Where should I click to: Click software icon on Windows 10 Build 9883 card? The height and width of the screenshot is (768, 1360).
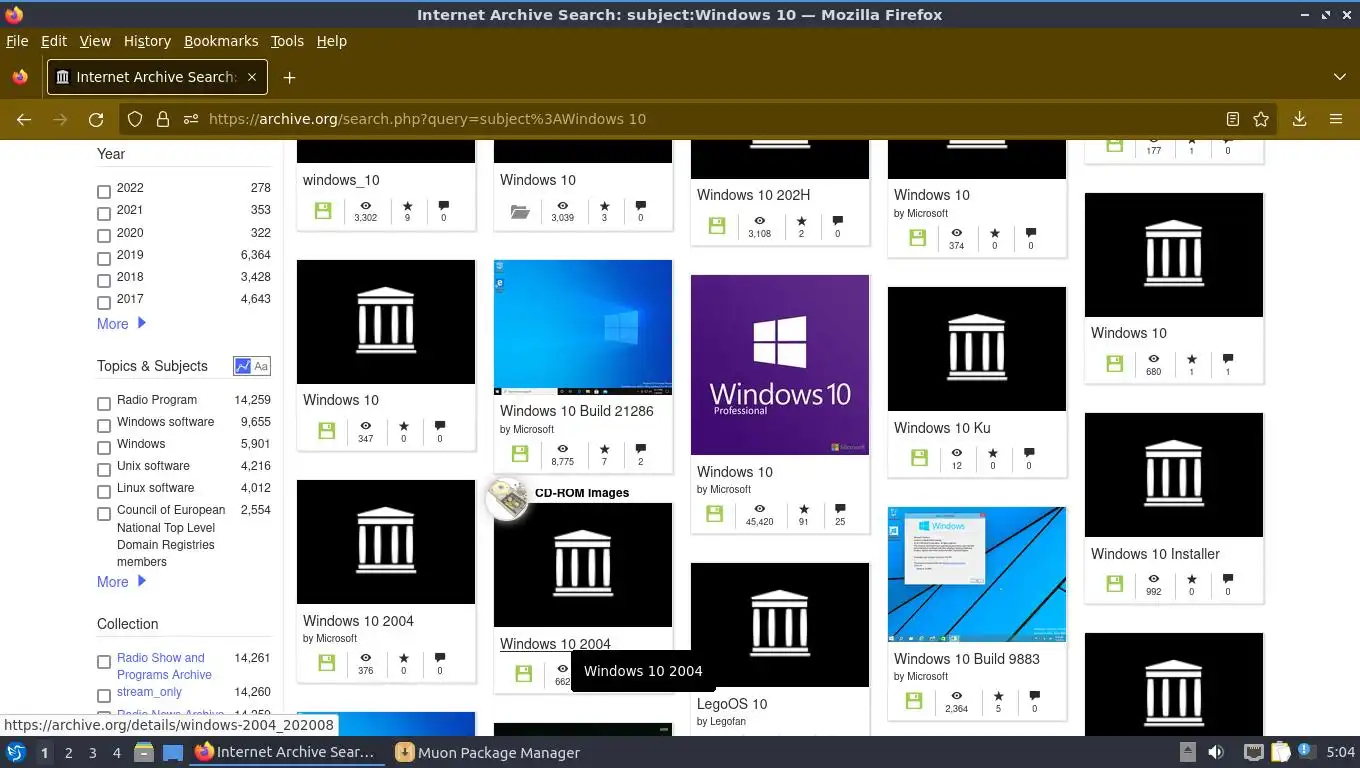tap(914, 701)
